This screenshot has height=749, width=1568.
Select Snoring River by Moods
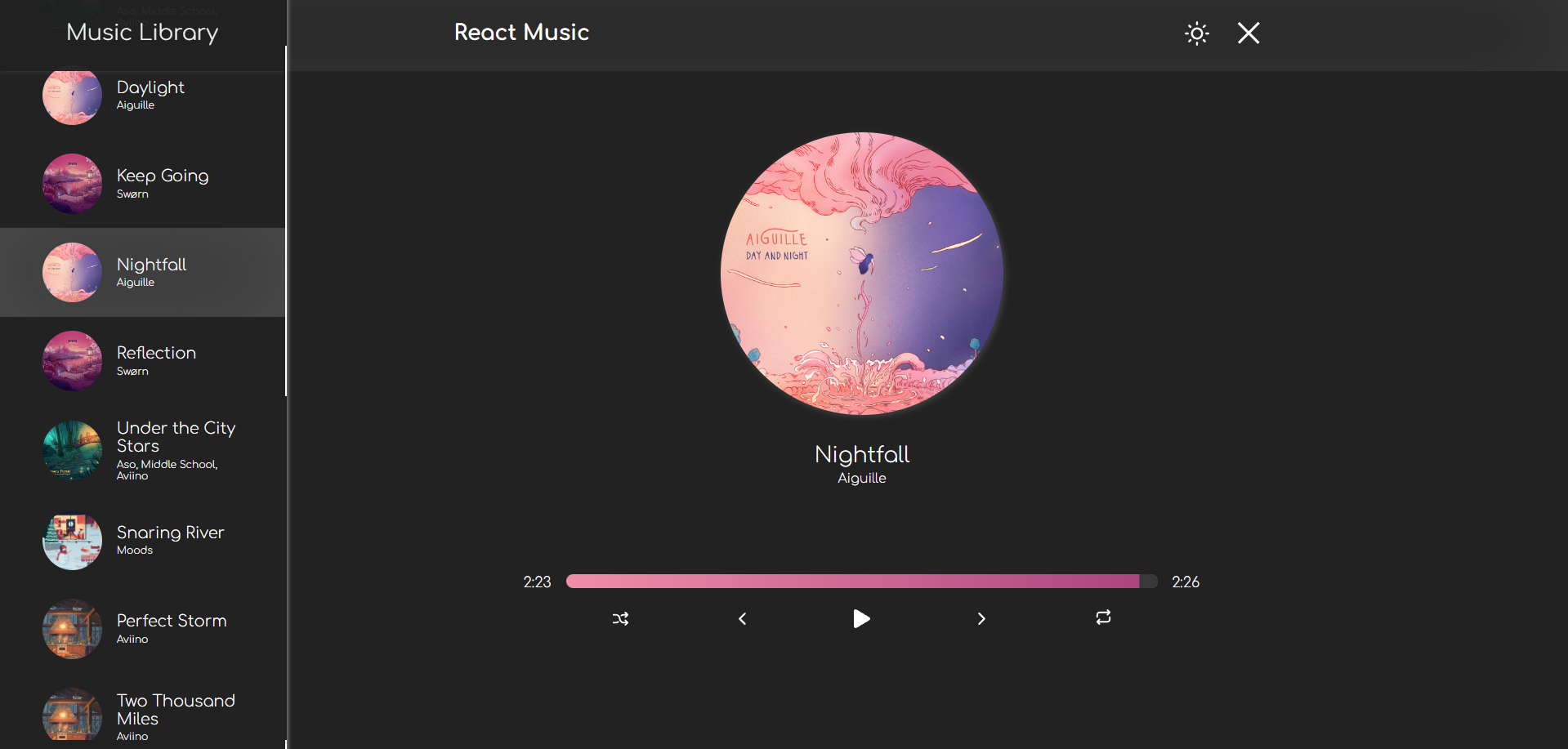(143, 540)
